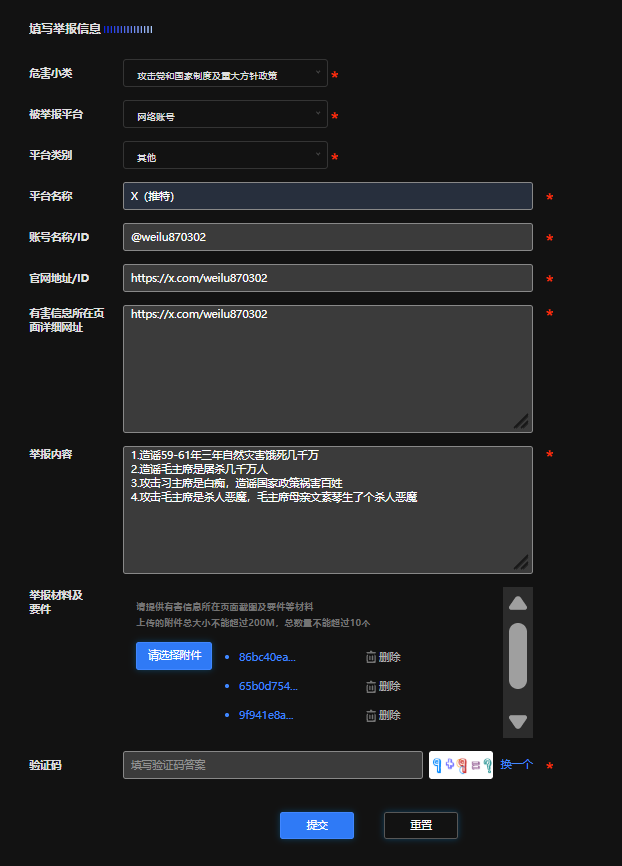The height and width of the screenshot is (866, 622).
Task: Click the 请选择附件 button
Action: click(174, 656)
